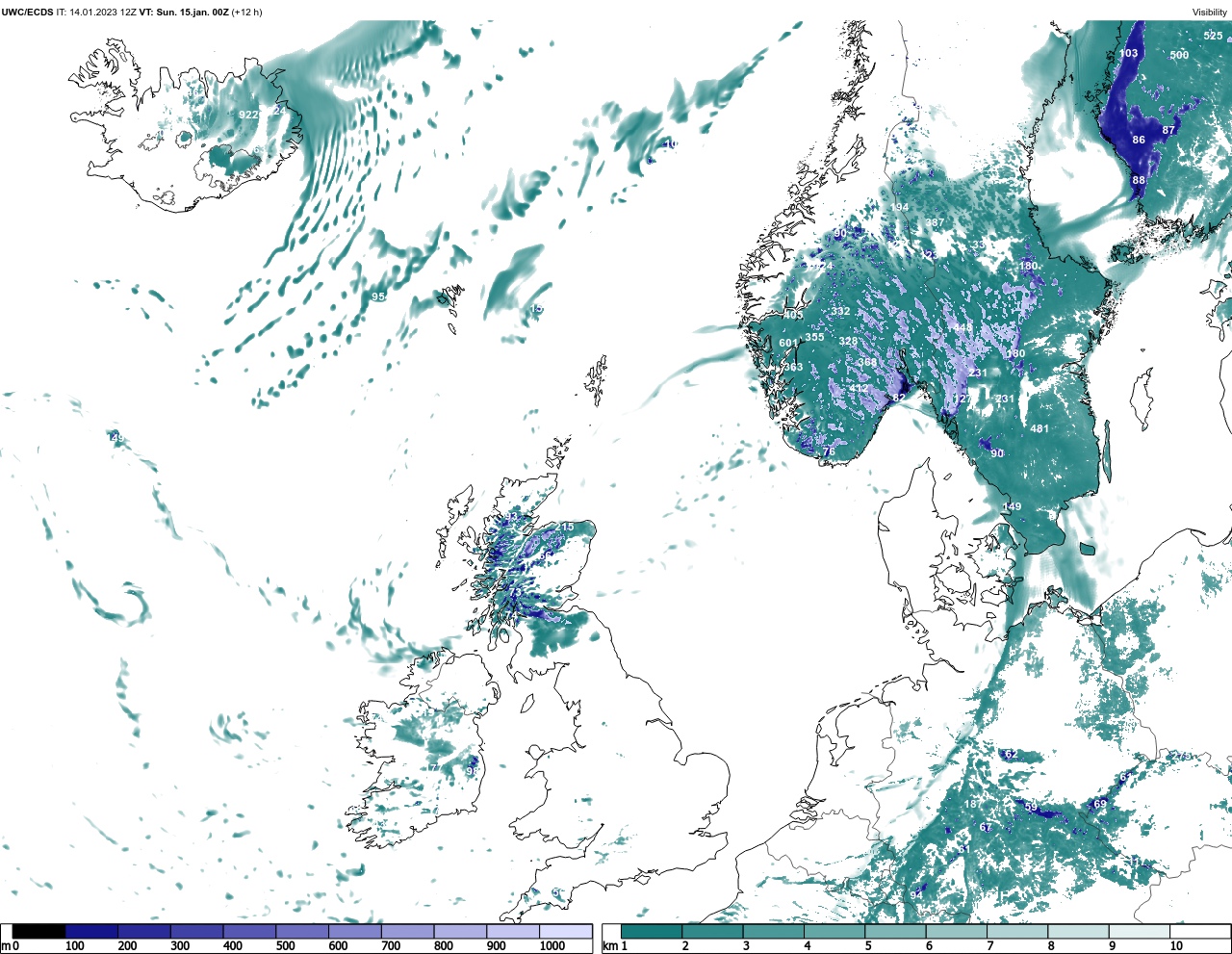
Task: Click the 900–1000 m legend swatch
Action: [x=512, y=932]
